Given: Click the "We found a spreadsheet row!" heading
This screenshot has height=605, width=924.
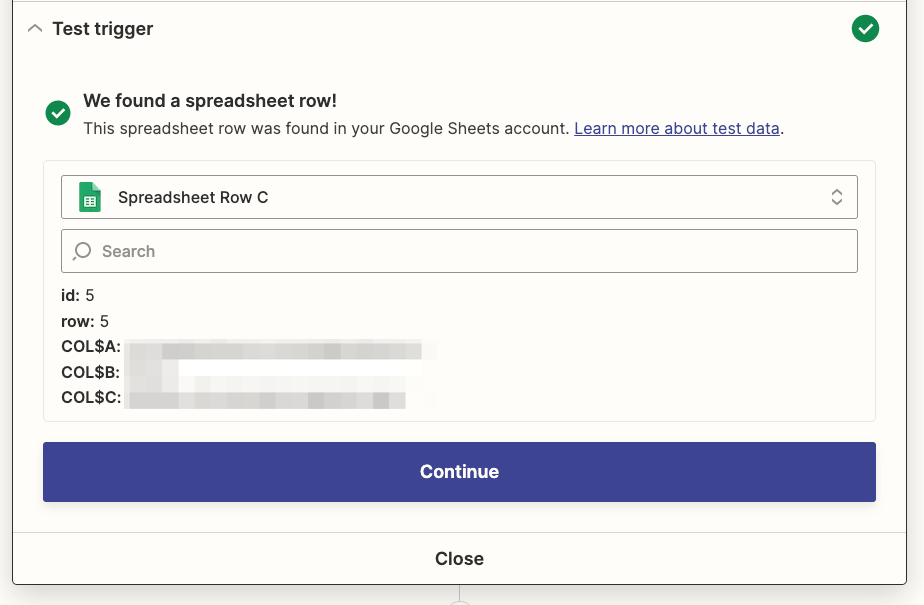Looking at the screenshot, I should pos(210,101).
